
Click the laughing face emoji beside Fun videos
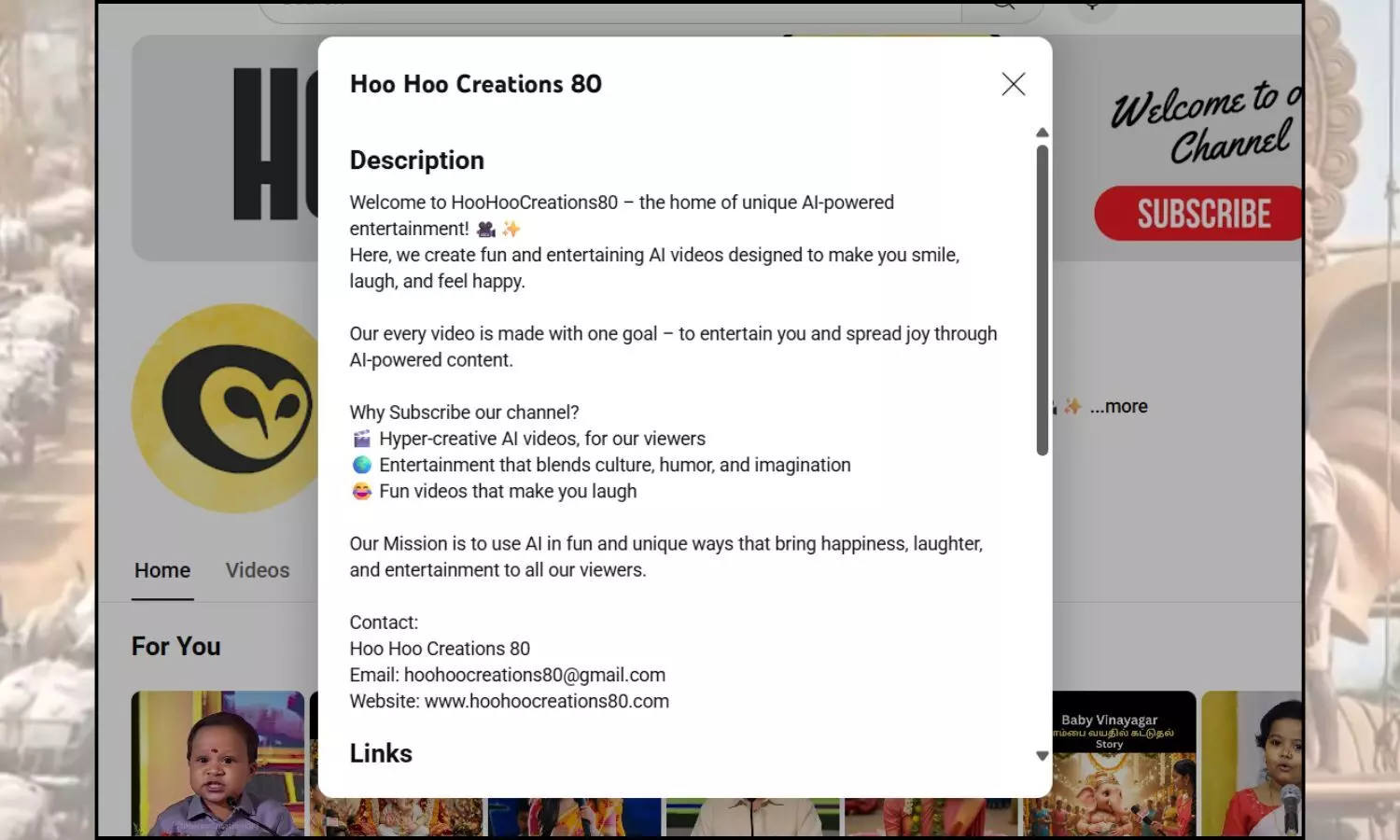[x=361, y=491]
